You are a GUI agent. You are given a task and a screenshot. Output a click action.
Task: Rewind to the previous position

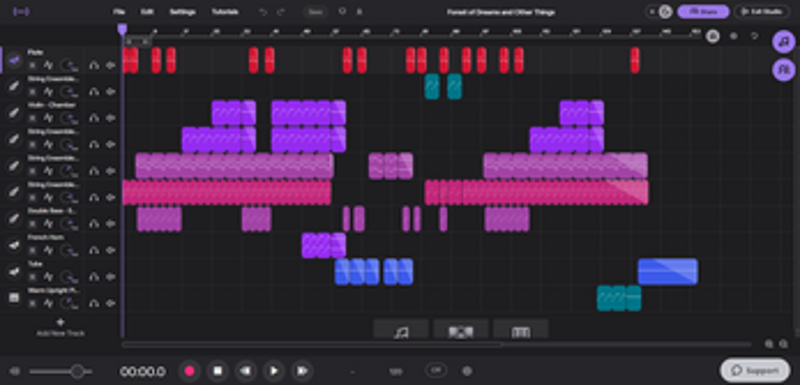[x=245, y=371]
